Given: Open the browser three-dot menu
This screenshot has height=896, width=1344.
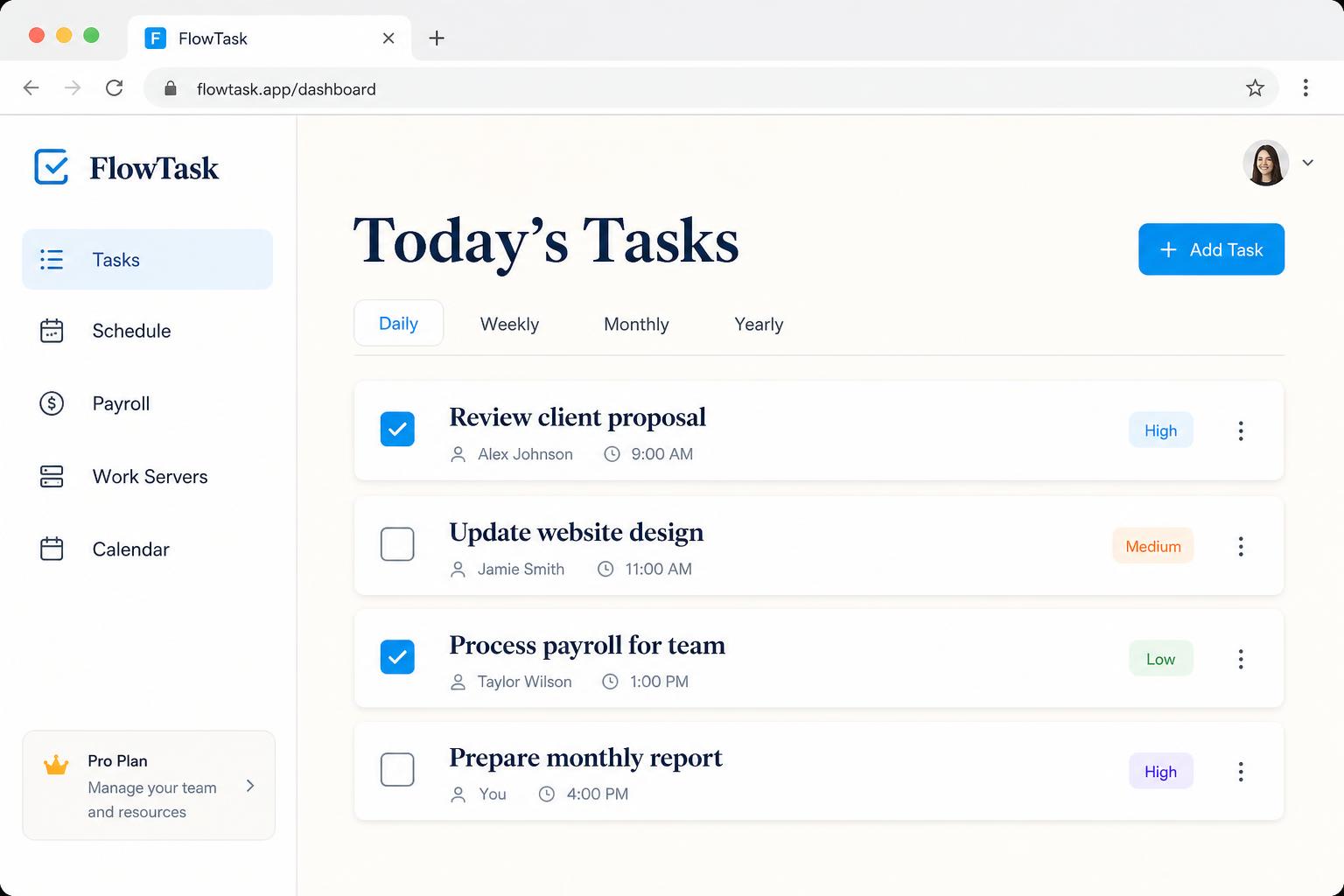Looking at the screenshot, I should point(1305,87).
